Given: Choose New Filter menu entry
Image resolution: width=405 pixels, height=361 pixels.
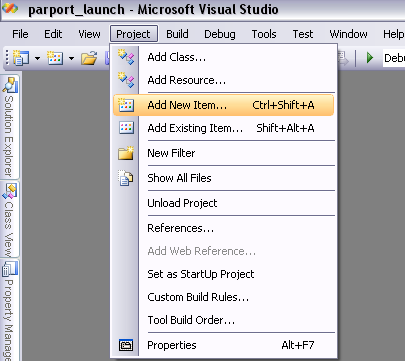Looking at the screenshot, I should [x=223, y=153].
